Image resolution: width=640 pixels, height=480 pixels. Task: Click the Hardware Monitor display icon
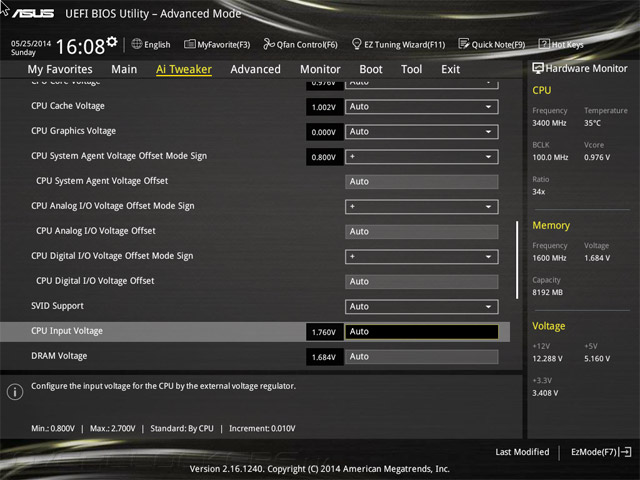[x=538, y=68]
